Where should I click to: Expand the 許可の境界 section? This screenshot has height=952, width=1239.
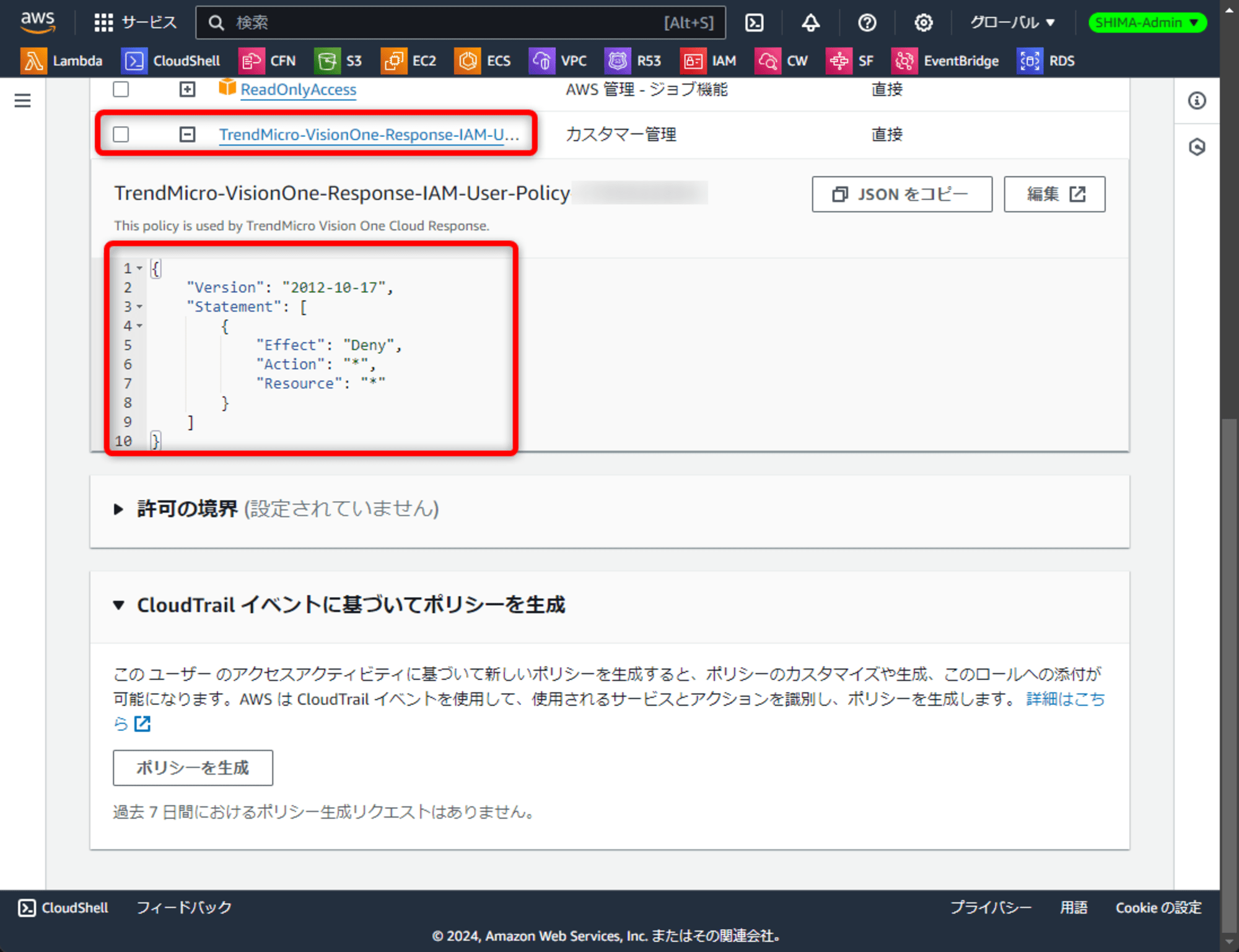coord(118,509)
